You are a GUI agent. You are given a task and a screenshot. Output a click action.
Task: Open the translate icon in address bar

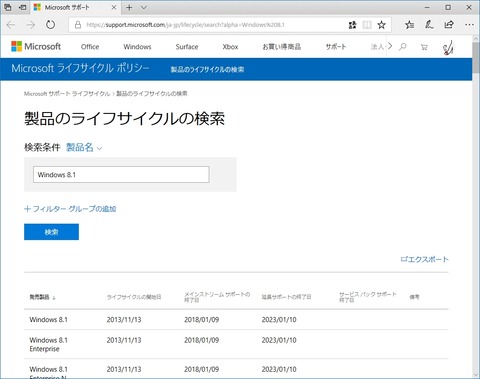tap(353, 25)
